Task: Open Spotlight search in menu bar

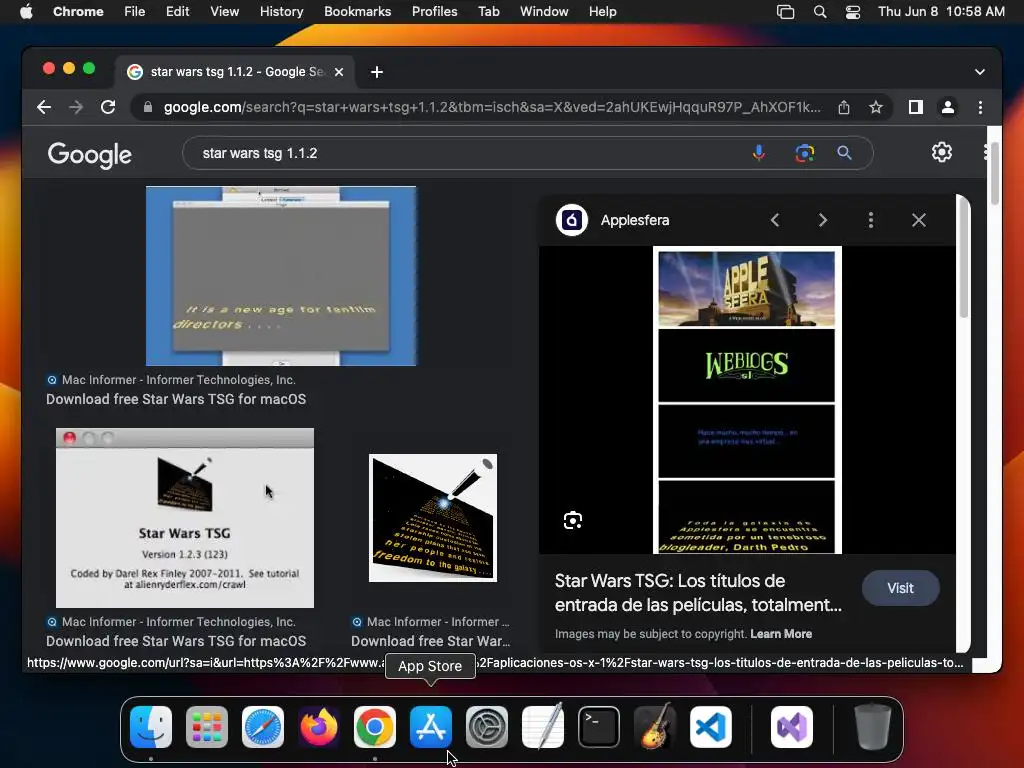Action: point(820,12)
